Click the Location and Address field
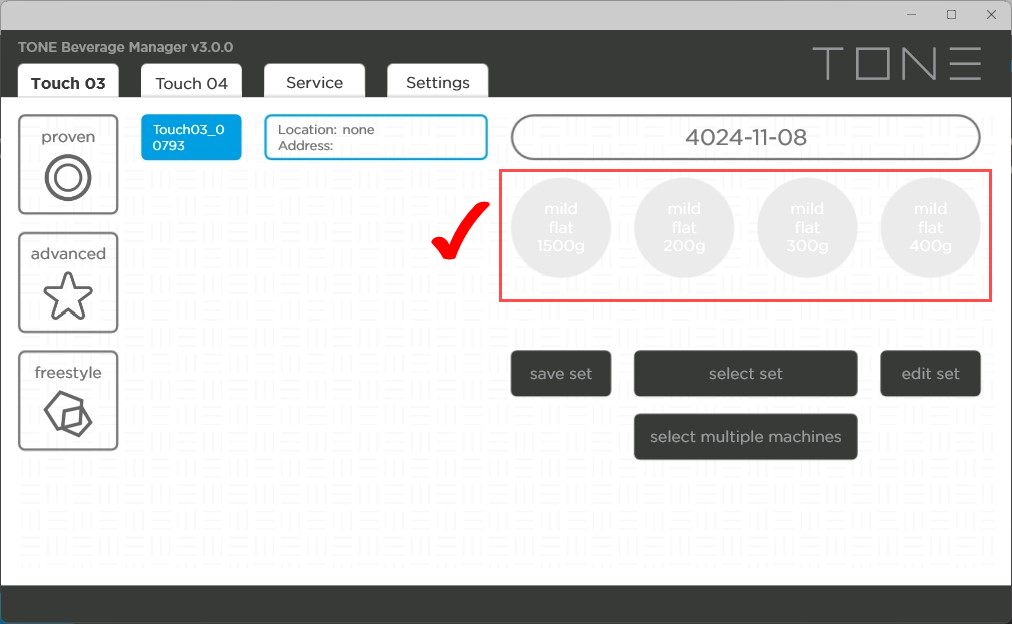Image resolution: width=1012 pixels, height=624 pixels. [x=376, y=137]
